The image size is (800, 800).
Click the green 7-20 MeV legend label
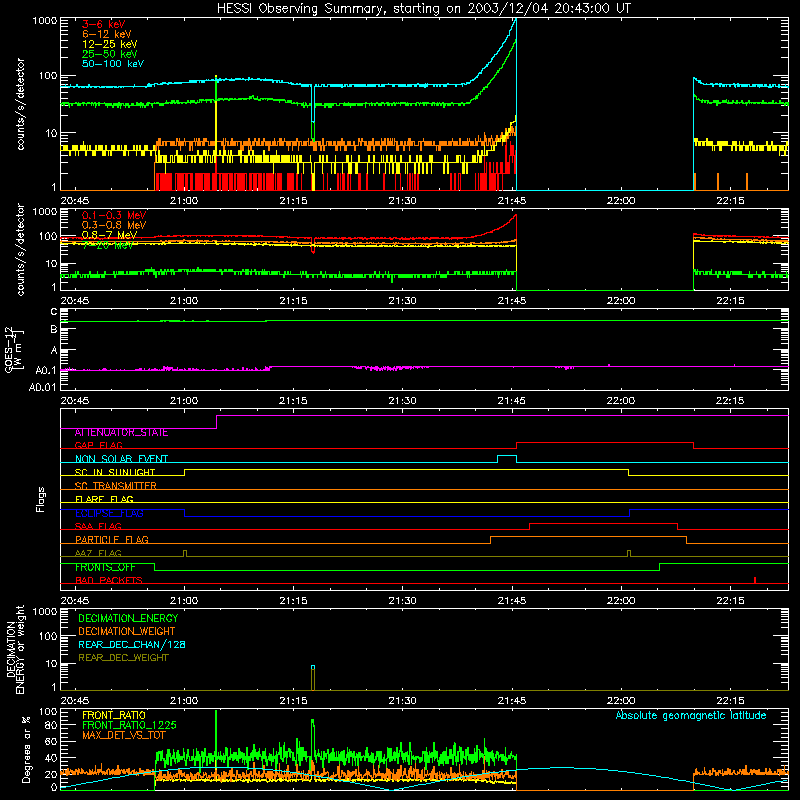click(x=108, y=245)
